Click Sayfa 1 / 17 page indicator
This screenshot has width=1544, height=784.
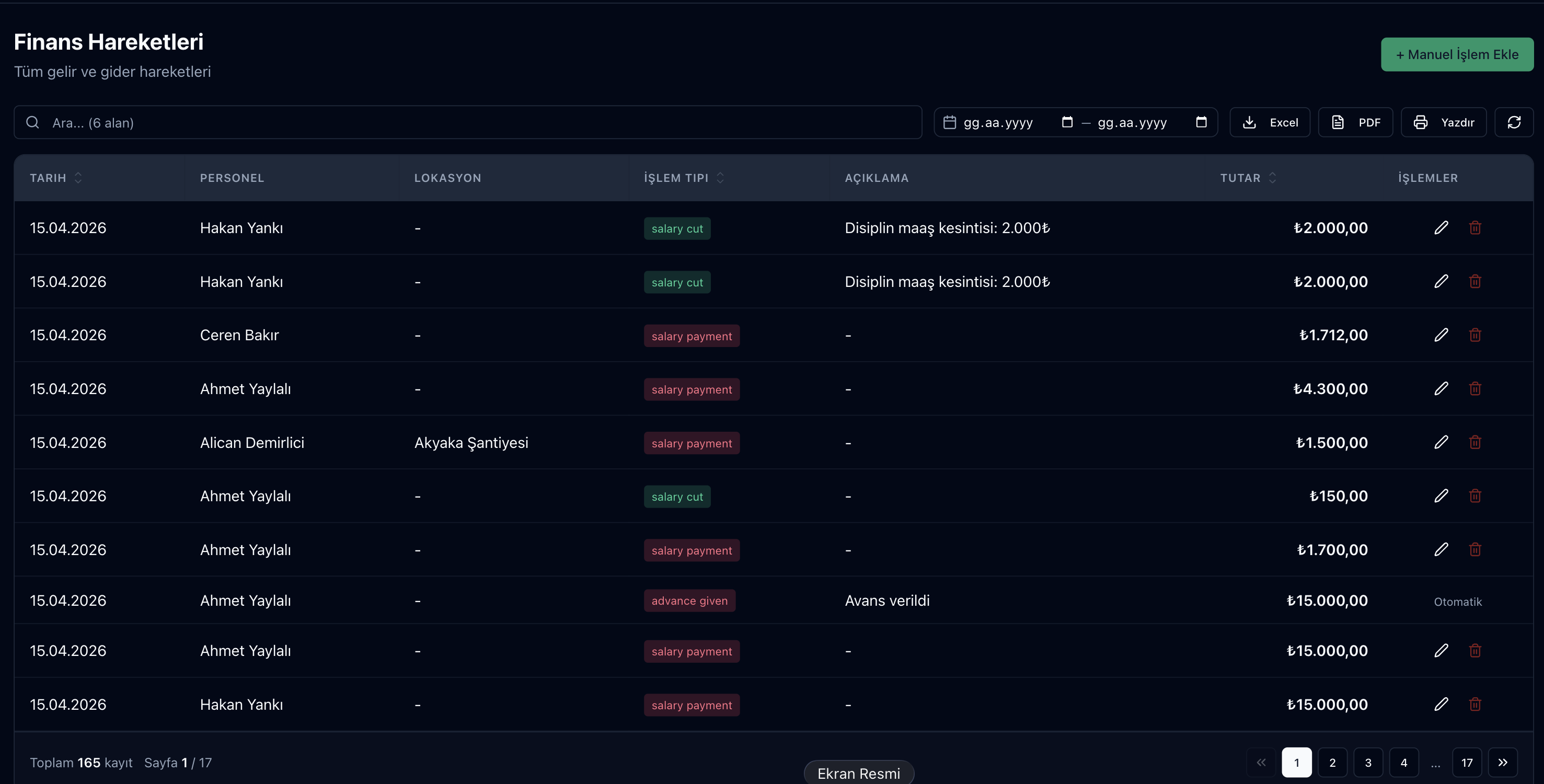[178, 763]
